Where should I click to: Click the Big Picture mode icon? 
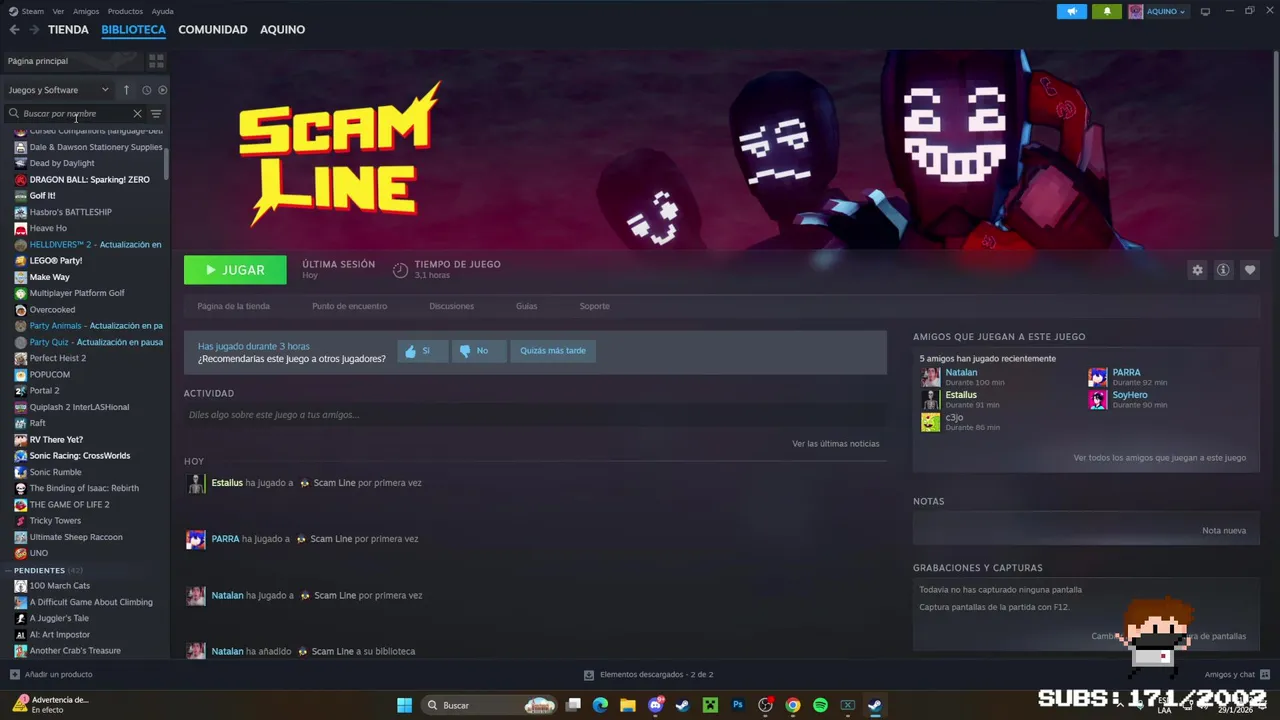click(x=1205, y=12)
